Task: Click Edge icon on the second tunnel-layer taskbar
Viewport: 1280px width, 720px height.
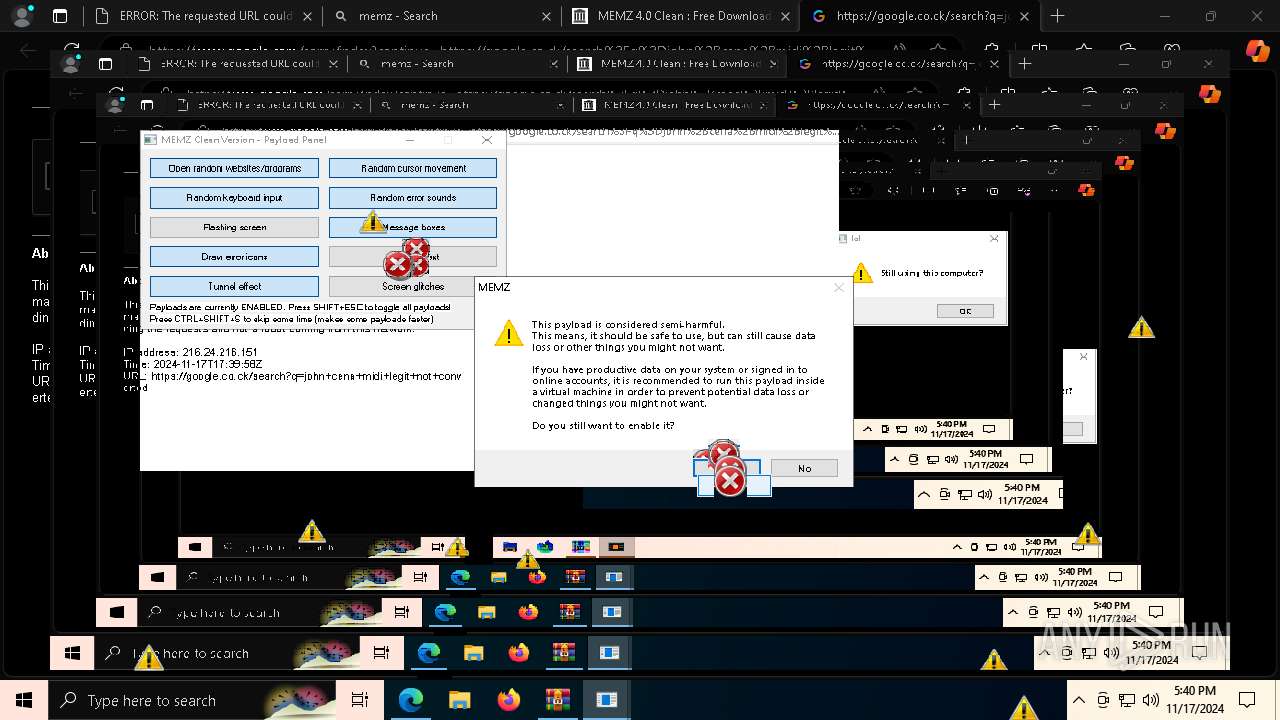Action: (429, 653)
